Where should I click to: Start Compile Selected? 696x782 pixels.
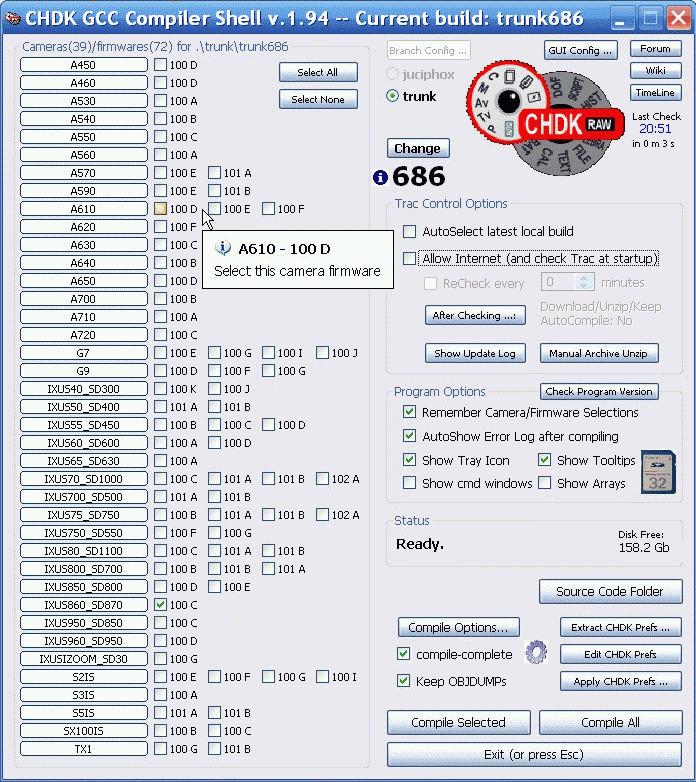click(459, 723)
